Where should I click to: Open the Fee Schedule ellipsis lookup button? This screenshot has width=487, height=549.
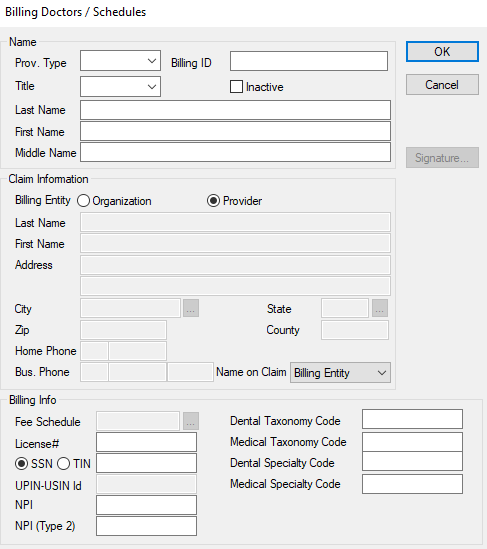[x=191, y=421]
